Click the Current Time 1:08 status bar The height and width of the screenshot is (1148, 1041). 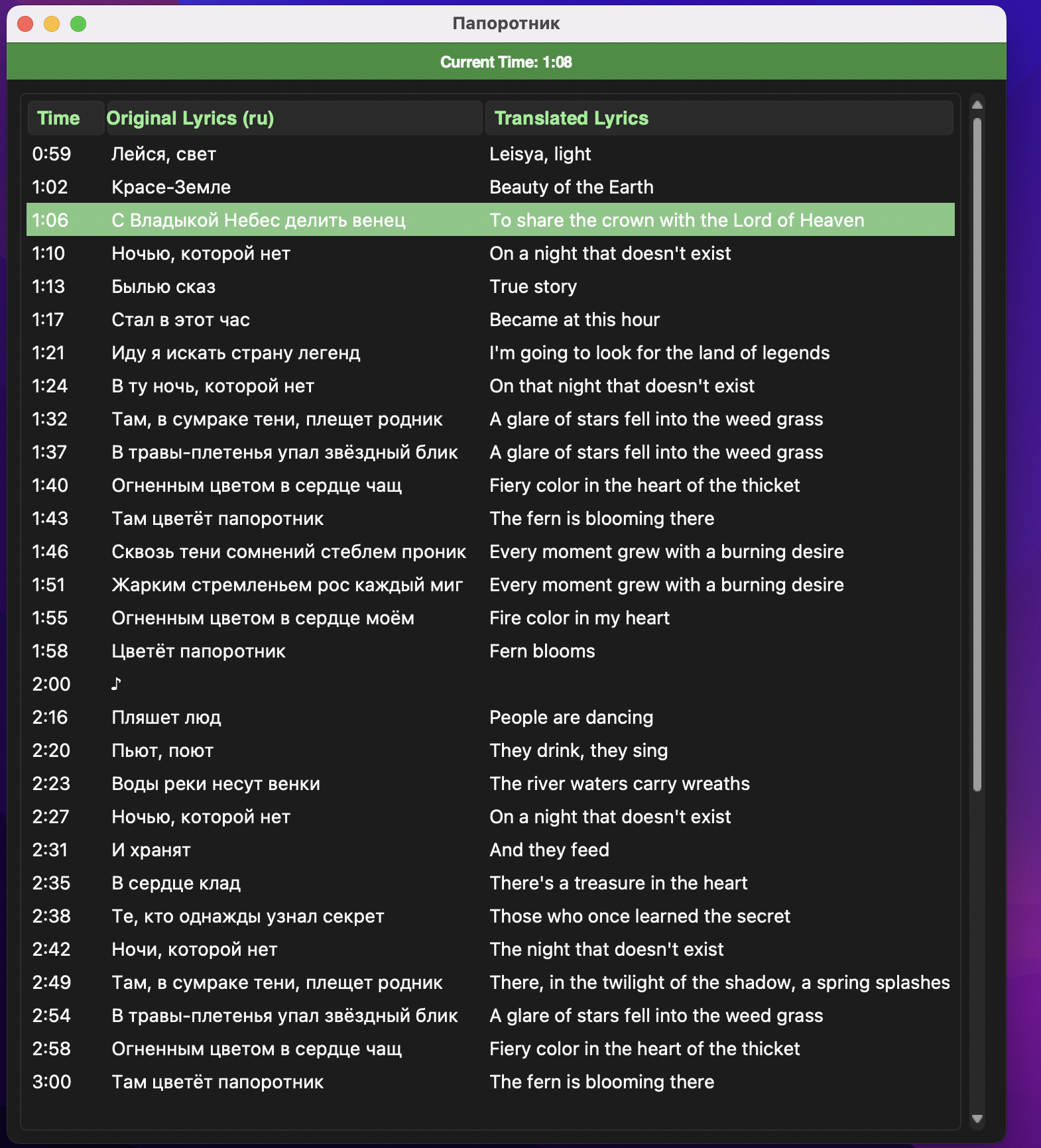[x=507, y=62]
